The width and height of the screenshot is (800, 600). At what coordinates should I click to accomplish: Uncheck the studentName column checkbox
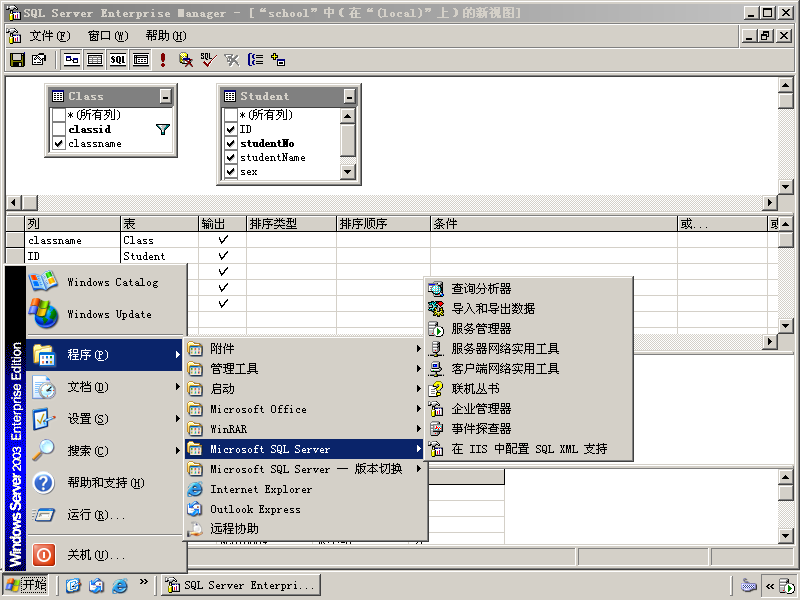(231, 158)
